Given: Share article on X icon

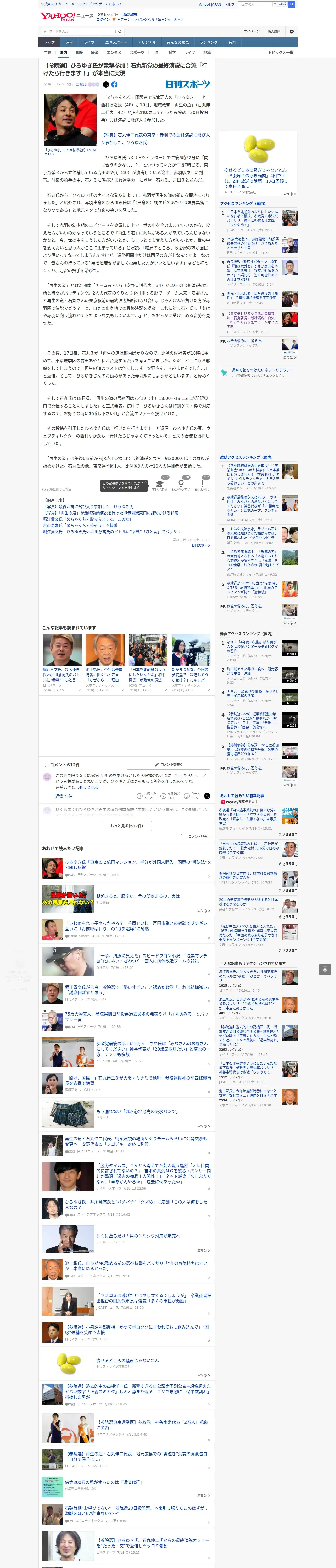Looking at the screenshot, I should coord(105,85).
